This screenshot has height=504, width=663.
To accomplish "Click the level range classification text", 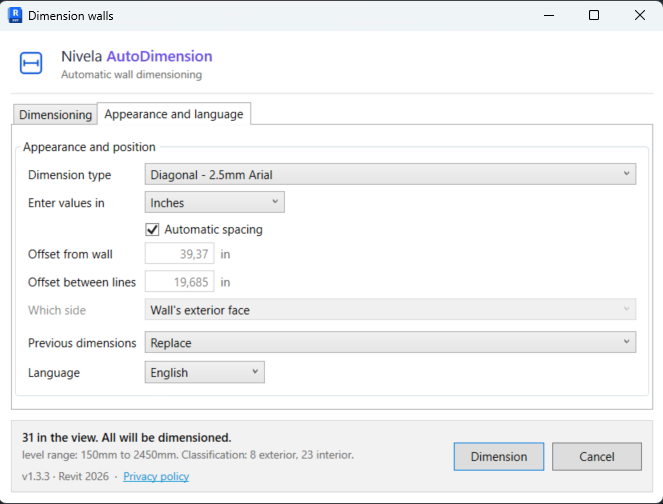I will [x=188, y=455].
